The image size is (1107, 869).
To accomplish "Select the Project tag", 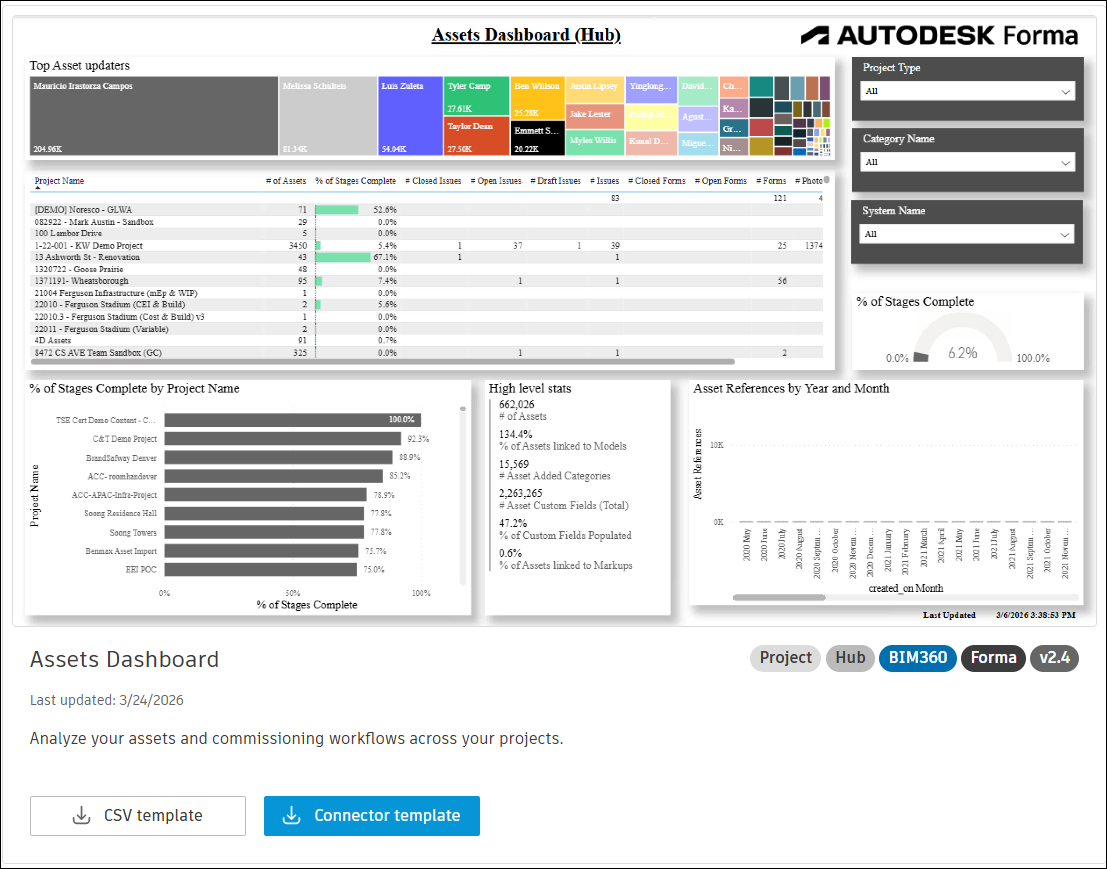I will click(785, 658).
